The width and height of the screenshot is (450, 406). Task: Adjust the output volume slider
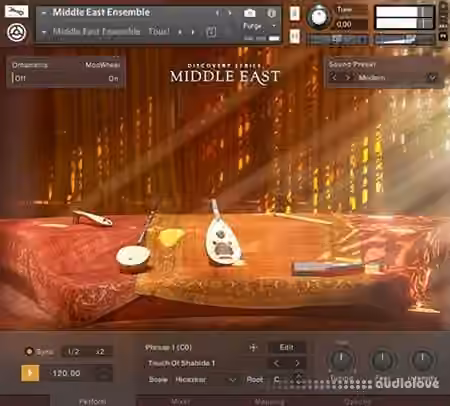[404, 40]
